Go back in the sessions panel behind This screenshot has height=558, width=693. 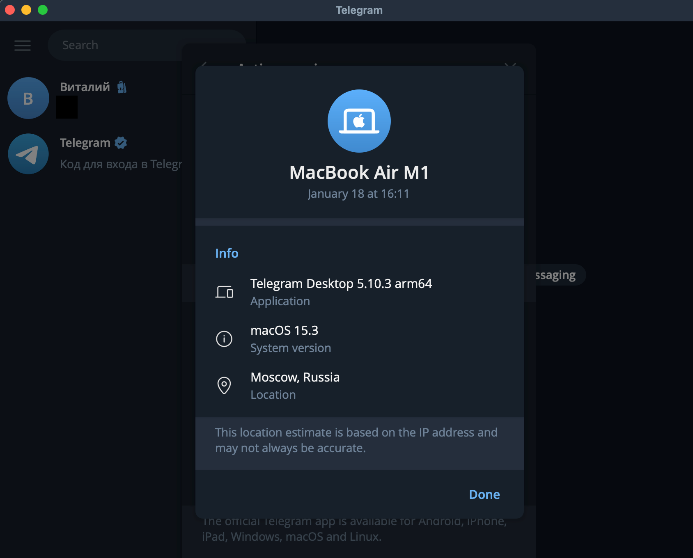(x=203, y=65)
